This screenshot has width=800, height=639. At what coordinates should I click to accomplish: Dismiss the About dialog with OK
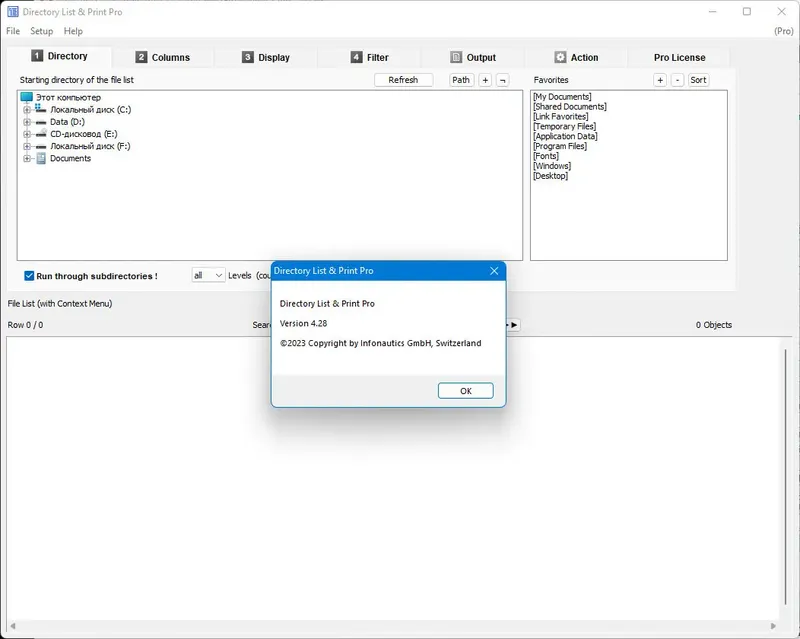coord(464,390)
